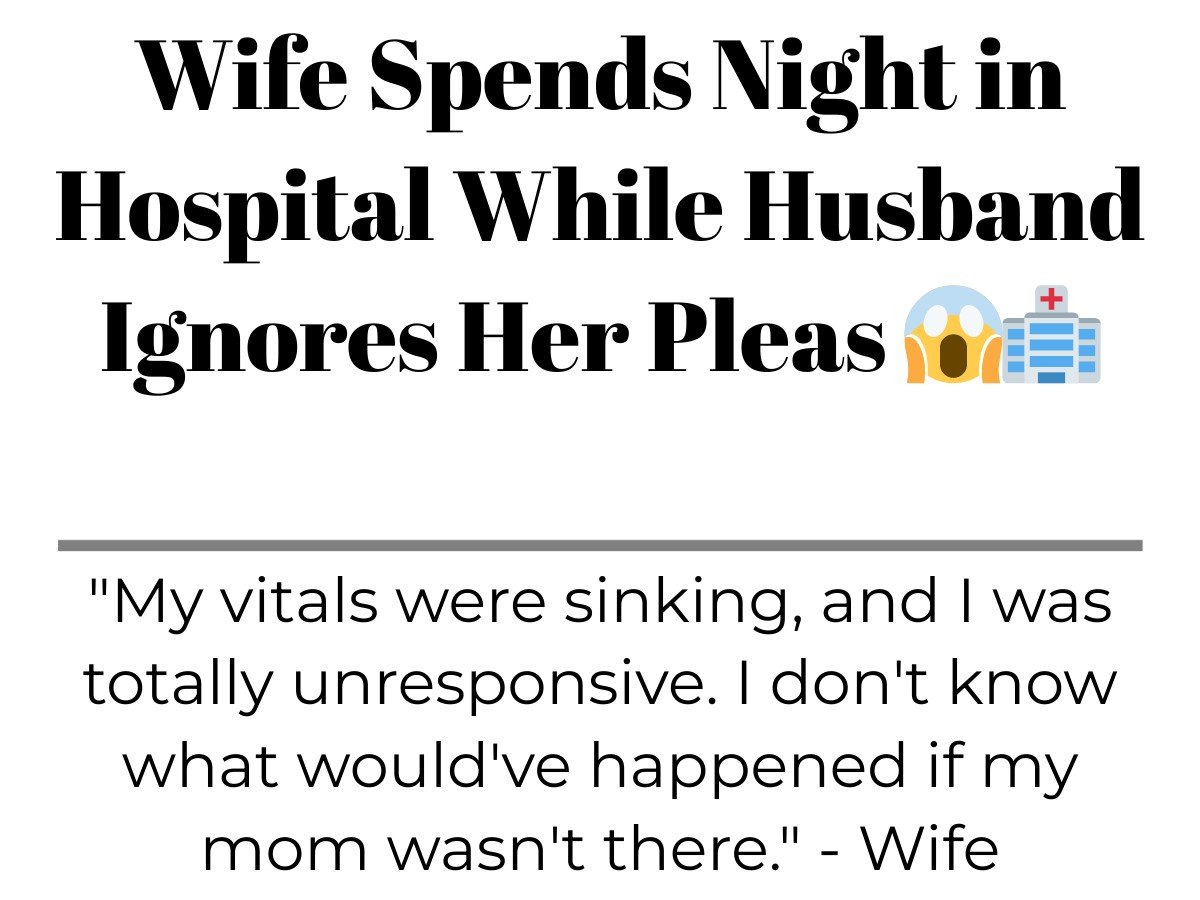Click the hospital building emoji
1200x900 pixels.
click(1051, 334)
